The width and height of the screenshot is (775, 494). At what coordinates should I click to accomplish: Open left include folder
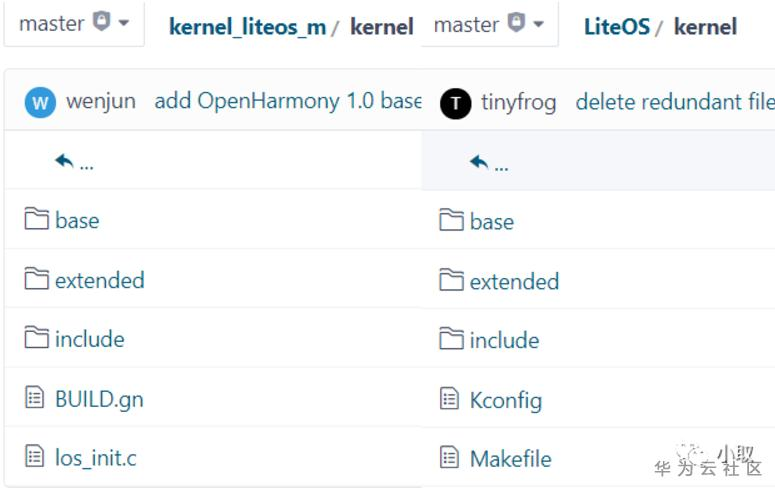pos(89,340)
